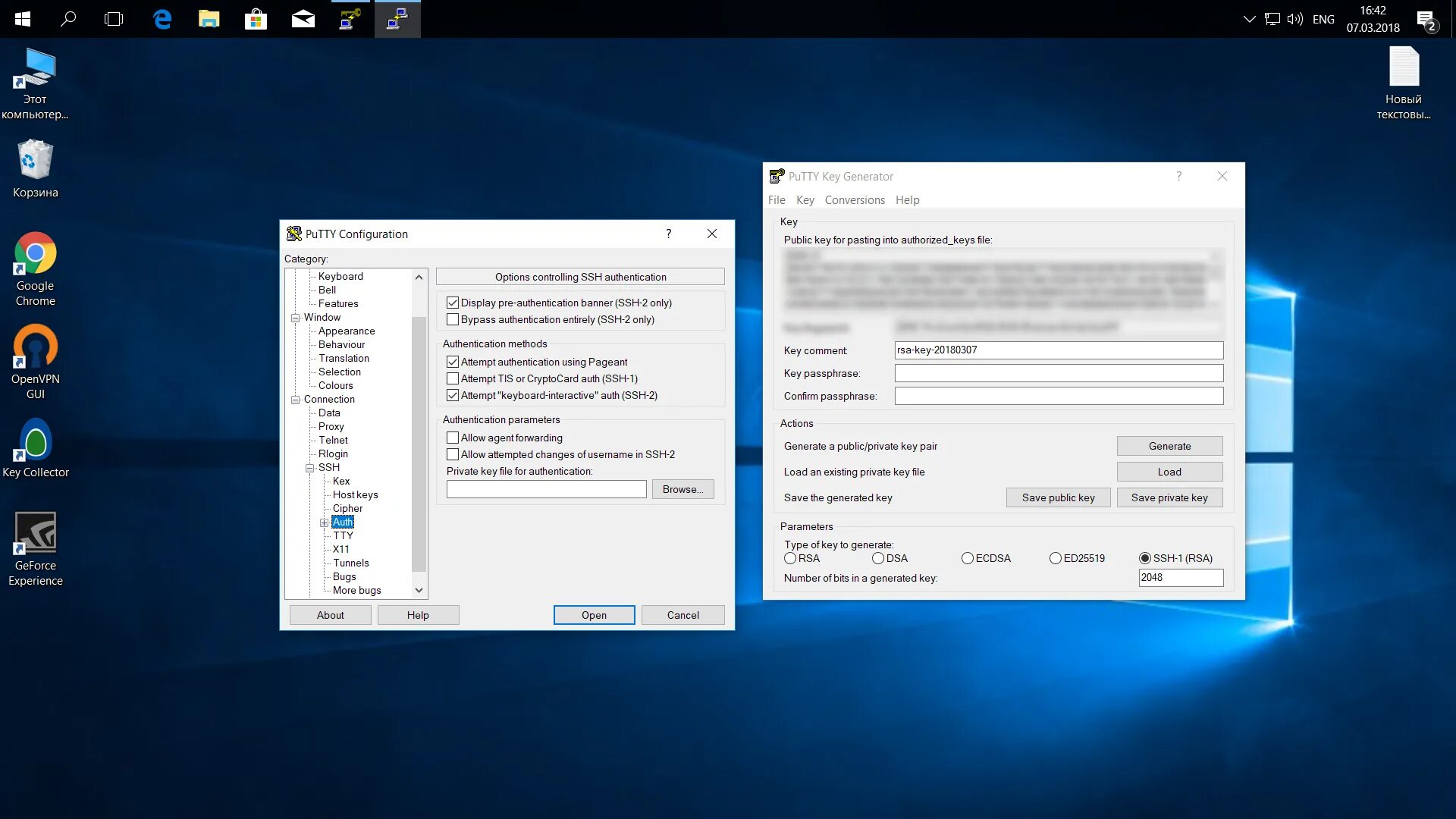1456x819 pixels.
Task: Select ED25519 key type radio button
Action: pyautogui.click(x=1055, y=558)
